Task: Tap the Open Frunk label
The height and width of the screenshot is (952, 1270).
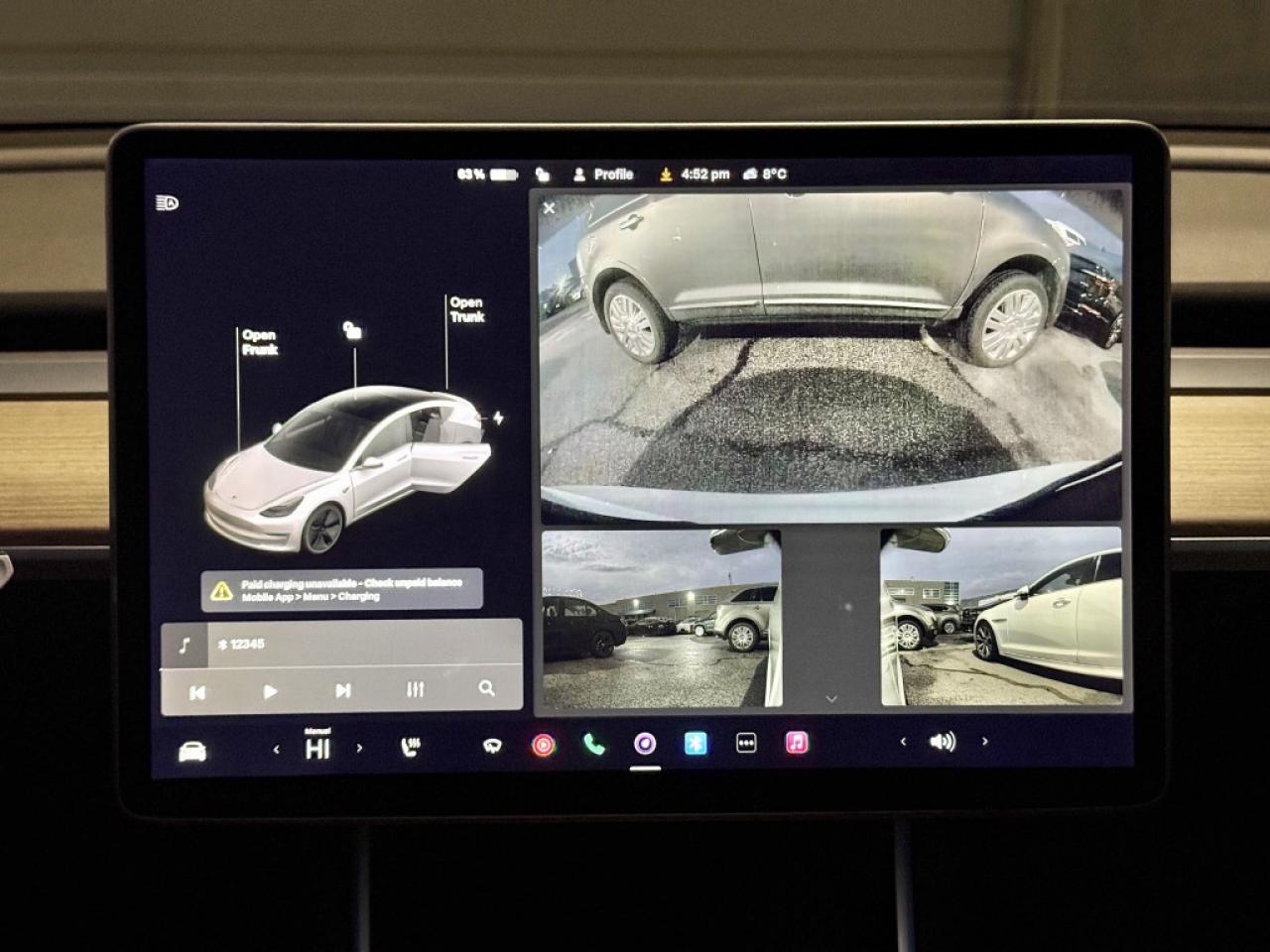Action: pyautogui.click(x=259, y=342)
